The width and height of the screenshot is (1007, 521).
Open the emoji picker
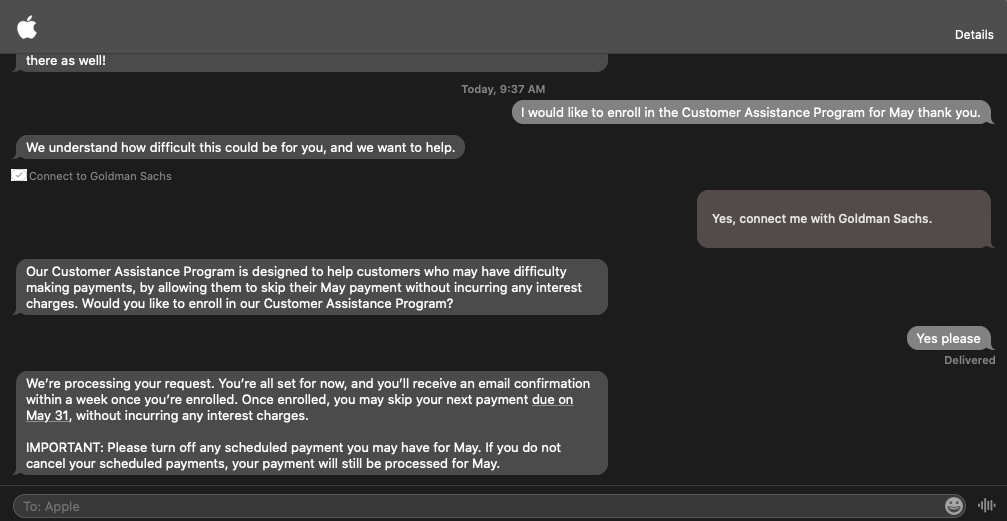tap(954, 506)
